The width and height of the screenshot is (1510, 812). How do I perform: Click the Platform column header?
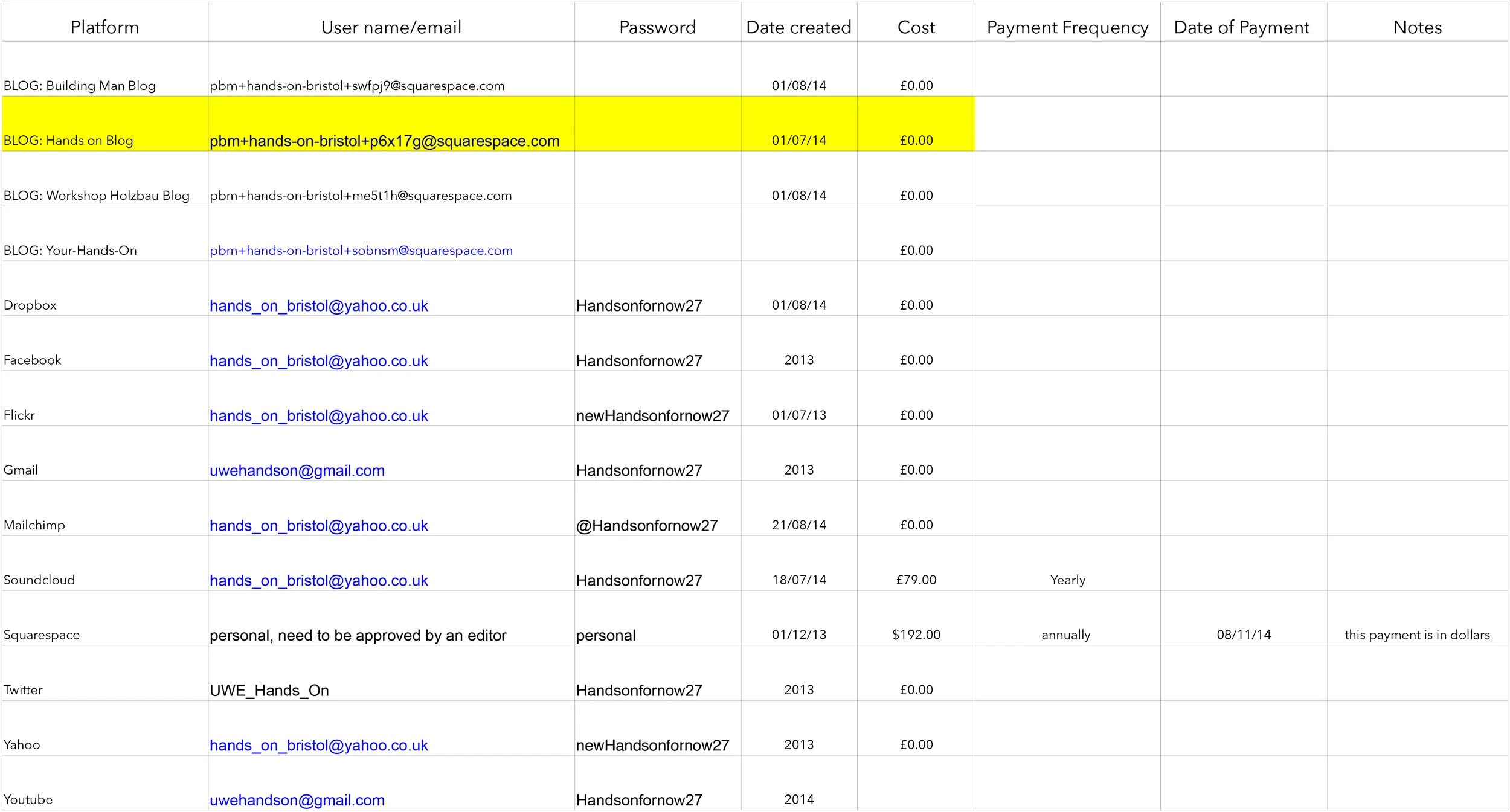[x=104, y=27]
